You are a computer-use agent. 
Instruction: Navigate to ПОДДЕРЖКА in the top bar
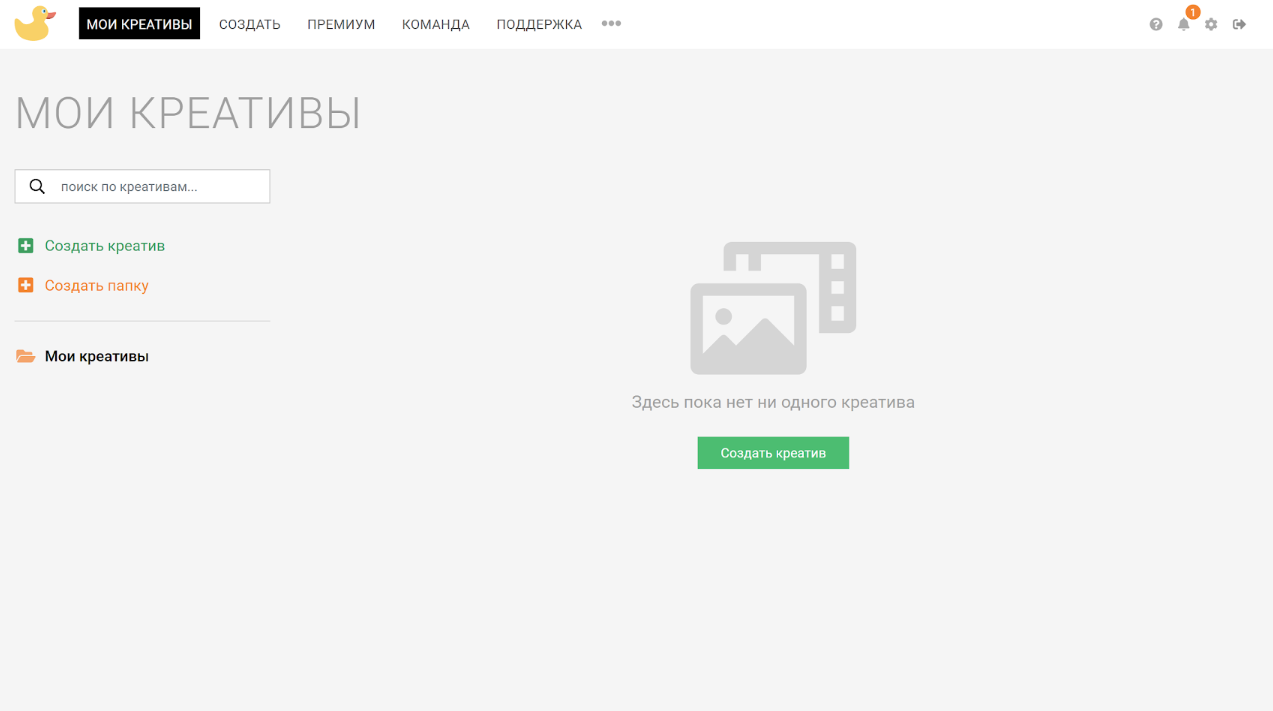point(539,24)
